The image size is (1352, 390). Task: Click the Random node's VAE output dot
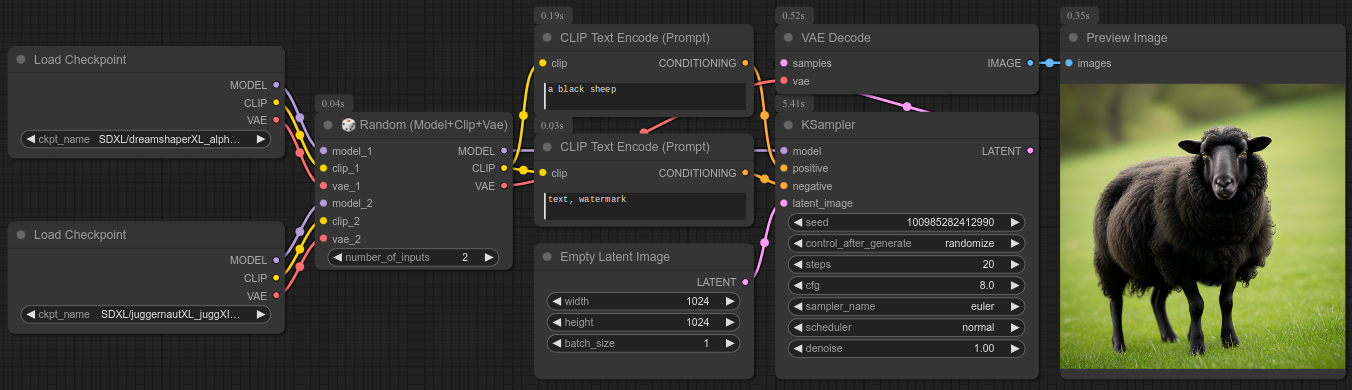(504, 186)
